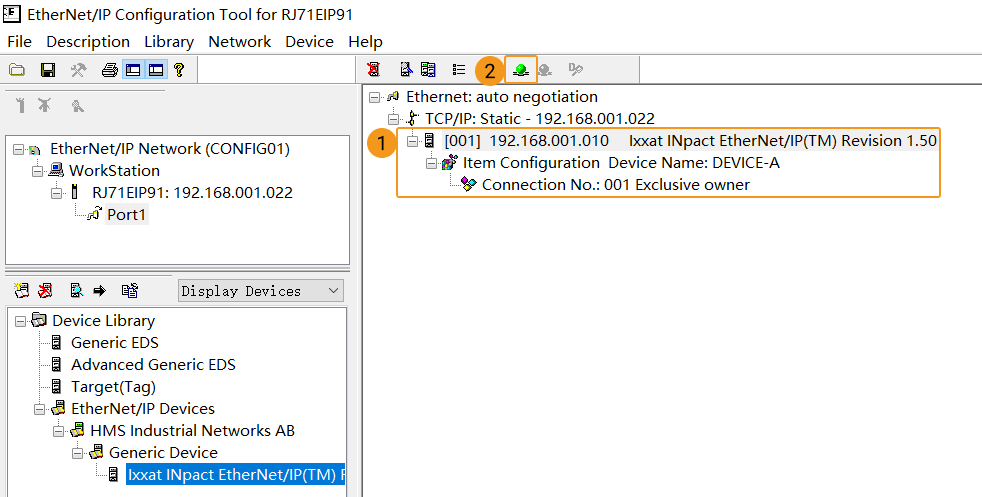Click the Print icon in toolbar
Image resolution: width=982 pixels, height=497 pixels.
coord(110,70)
